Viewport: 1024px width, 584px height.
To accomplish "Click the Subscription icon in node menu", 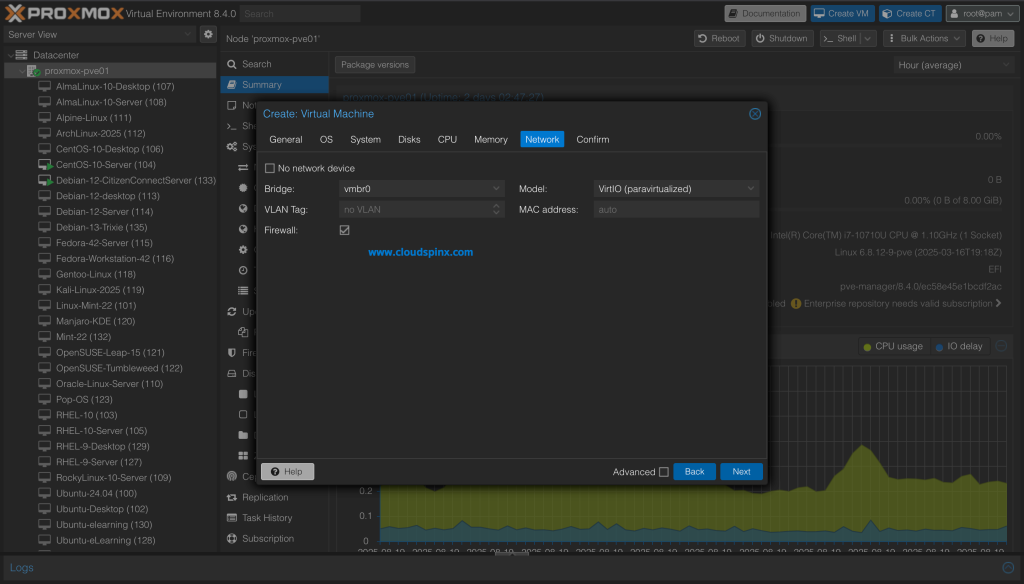I will [x=232, y=539].
